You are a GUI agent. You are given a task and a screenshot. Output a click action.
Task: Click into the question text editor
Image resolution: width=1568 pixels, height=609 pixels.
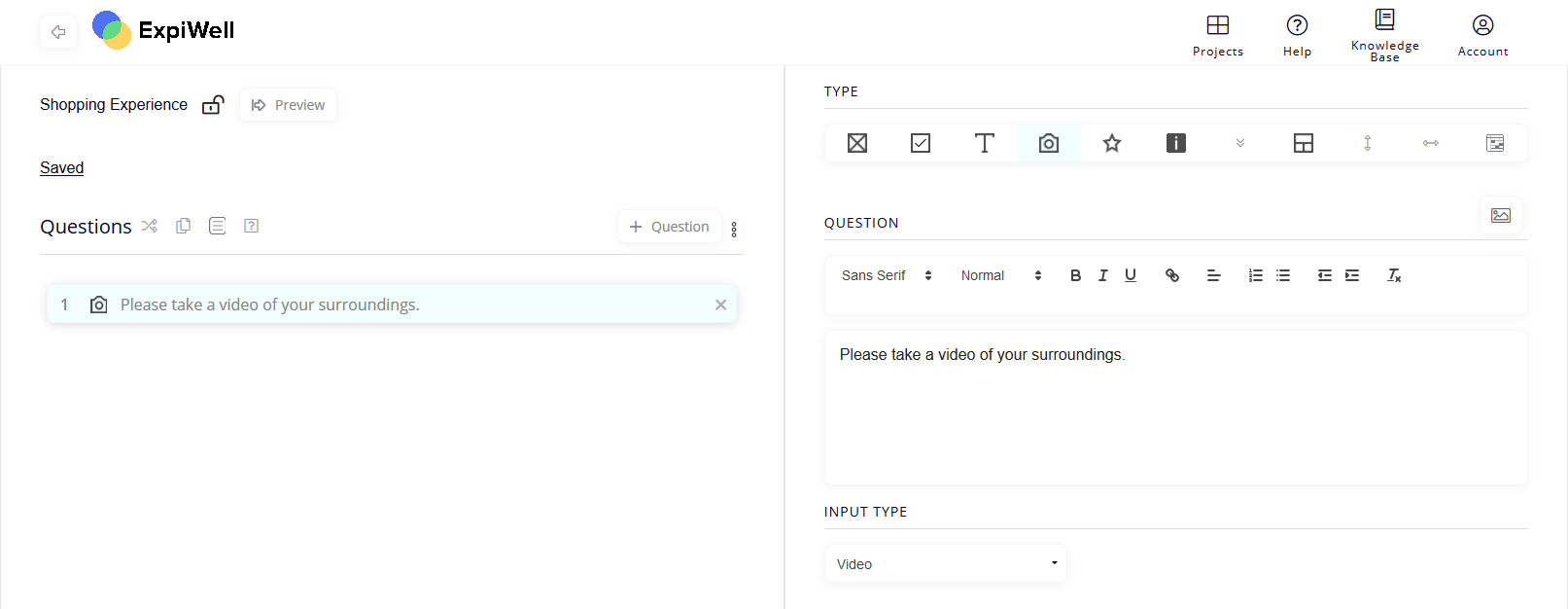1175,409
